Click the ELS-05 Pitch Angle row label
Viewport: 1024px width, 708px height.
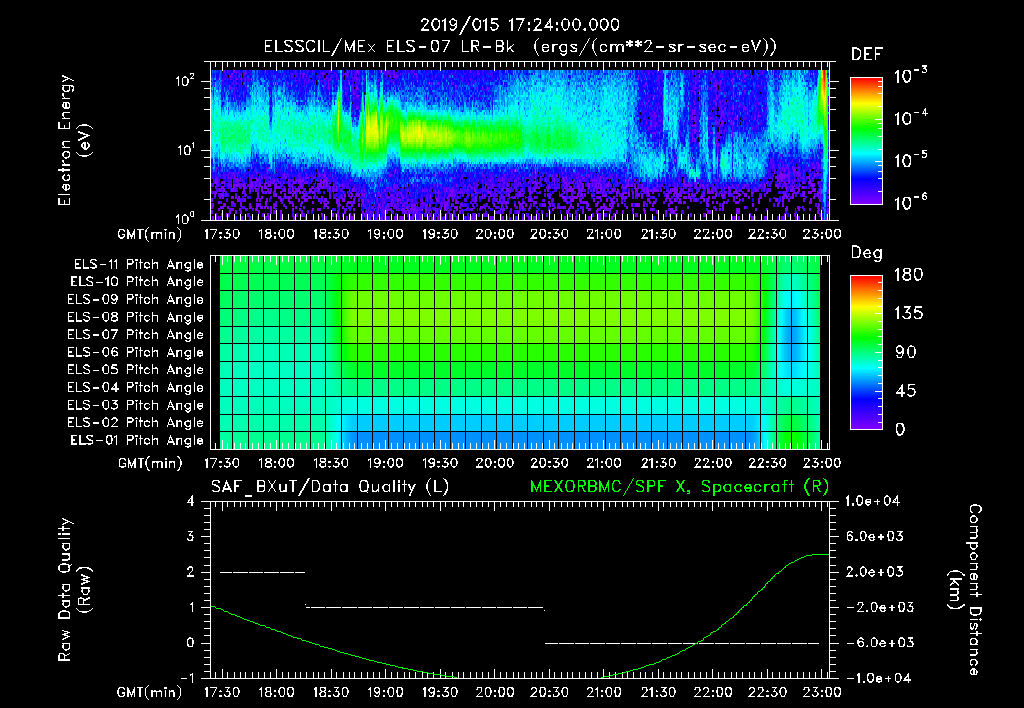tap(136, 370)
